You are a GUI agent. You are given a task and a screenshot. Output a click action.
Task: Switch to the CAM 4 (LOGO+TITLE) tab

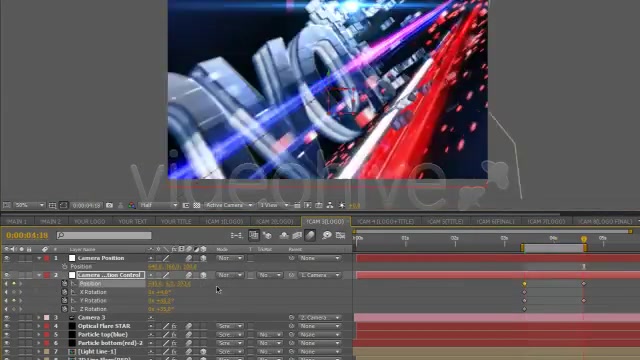pyautogui.click(x=386, y=221)
